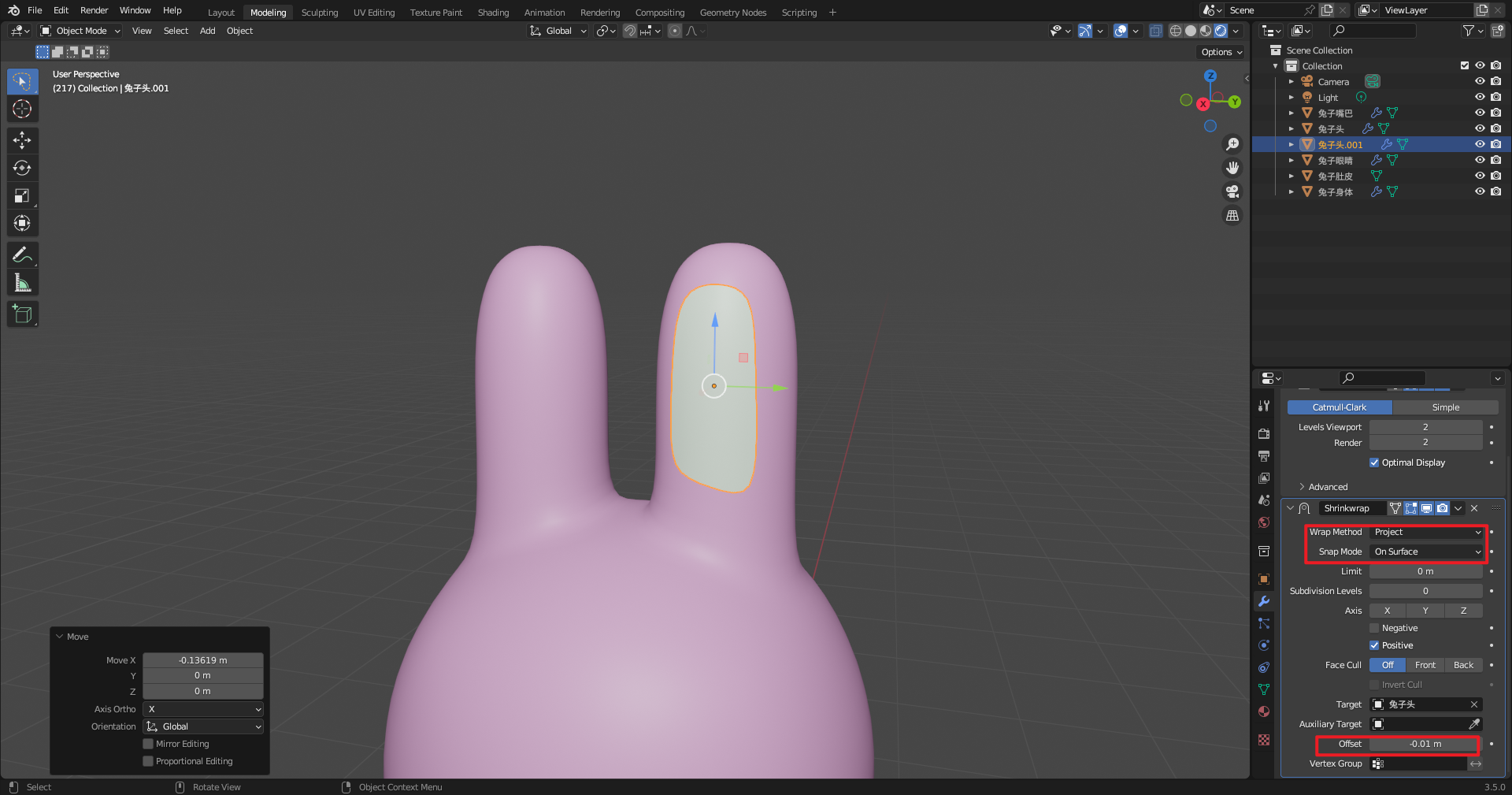Image resolution: width=1512 pixels, height=795 pixels.
Task: Enable the Negative direction checkbox
Action: (x=1374, y=628)
